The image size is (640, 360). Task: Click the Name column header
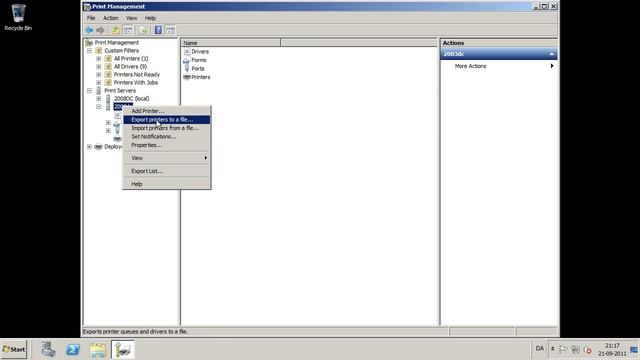click(231, 43)
